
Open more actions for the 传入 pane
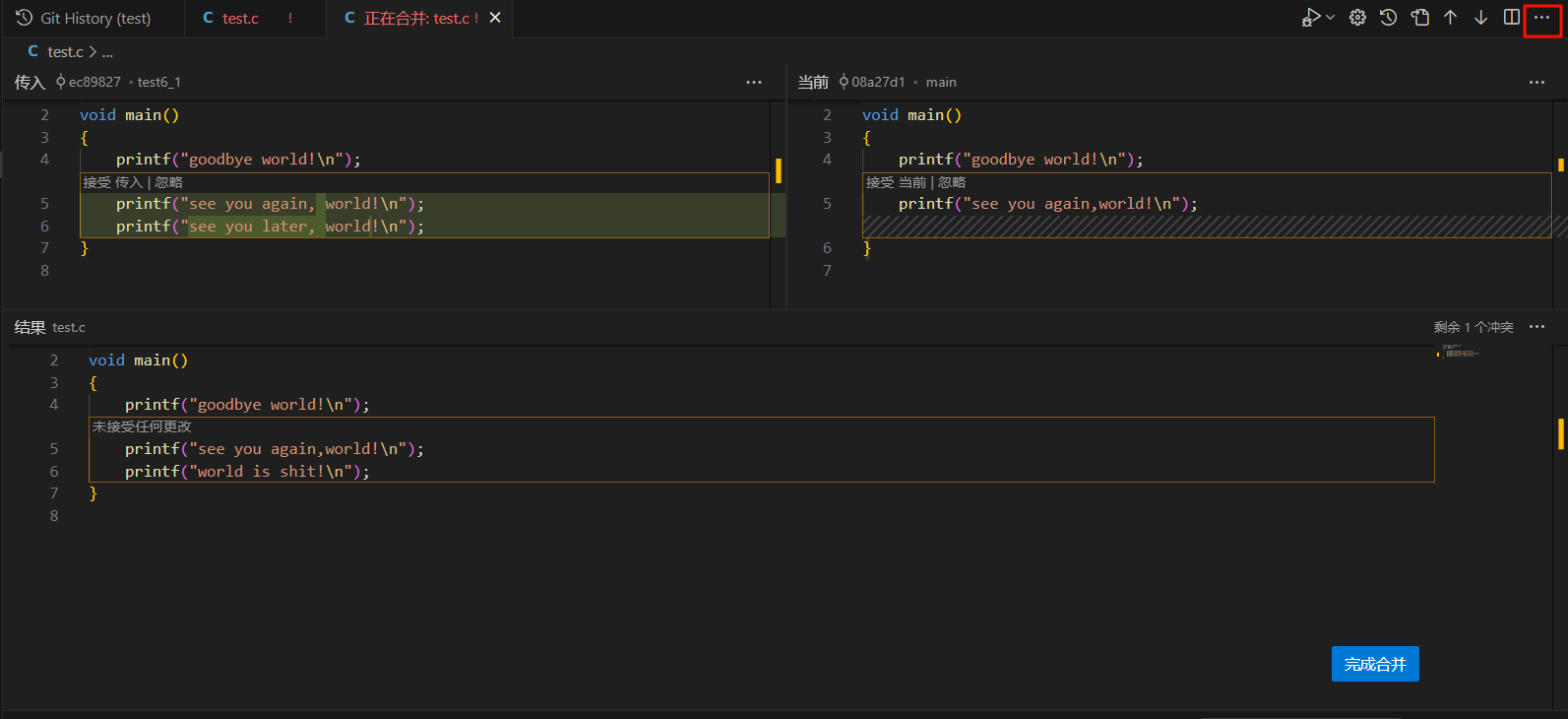click(x=754, y=83)
